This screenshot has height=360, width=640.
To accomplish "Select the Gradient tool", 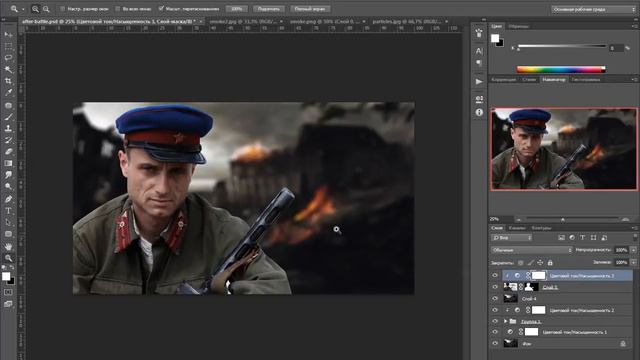I will [8, 163].
